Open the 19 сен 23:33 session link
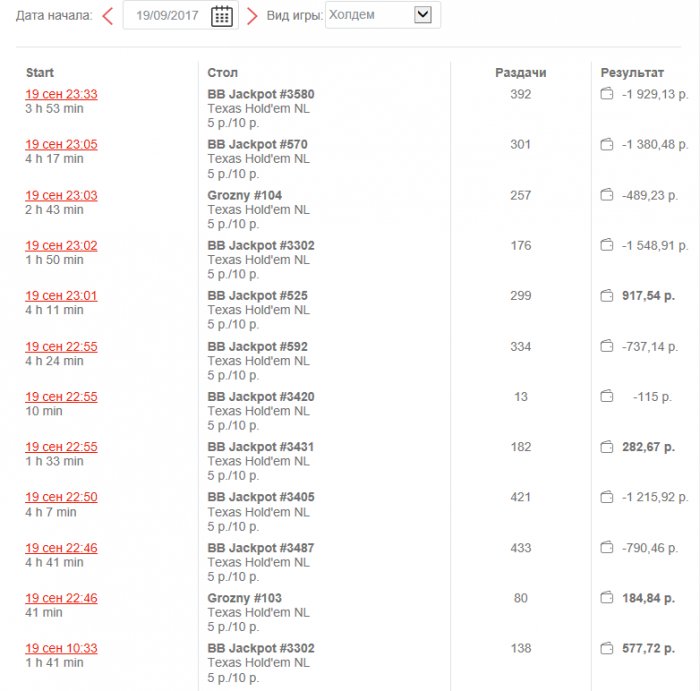Image resolution: width=700 pixels, height=691 pixels. tap(61, 95)
